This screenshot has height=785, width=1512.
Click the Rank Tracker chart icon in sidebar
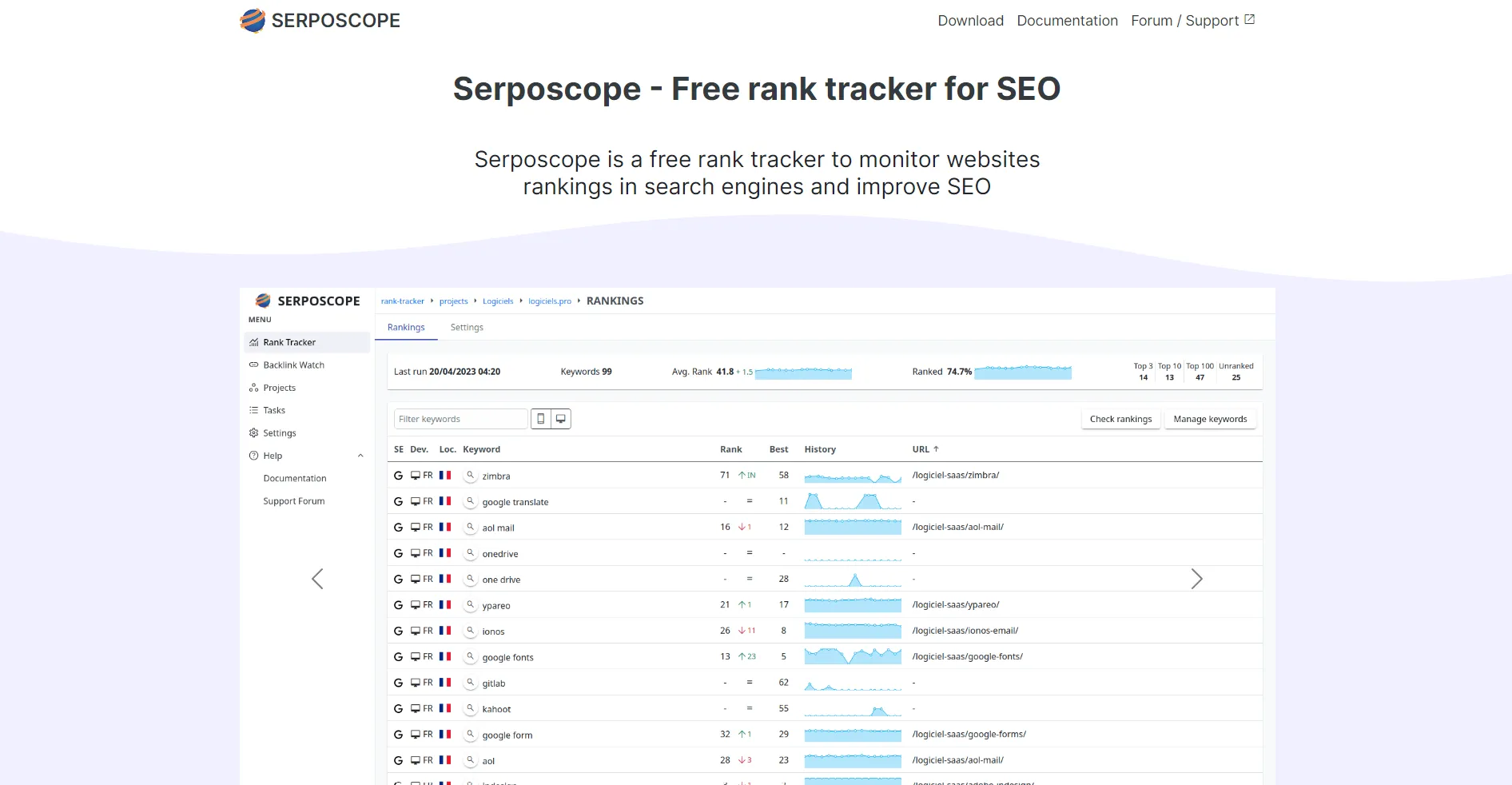click(x=254, y=342)
